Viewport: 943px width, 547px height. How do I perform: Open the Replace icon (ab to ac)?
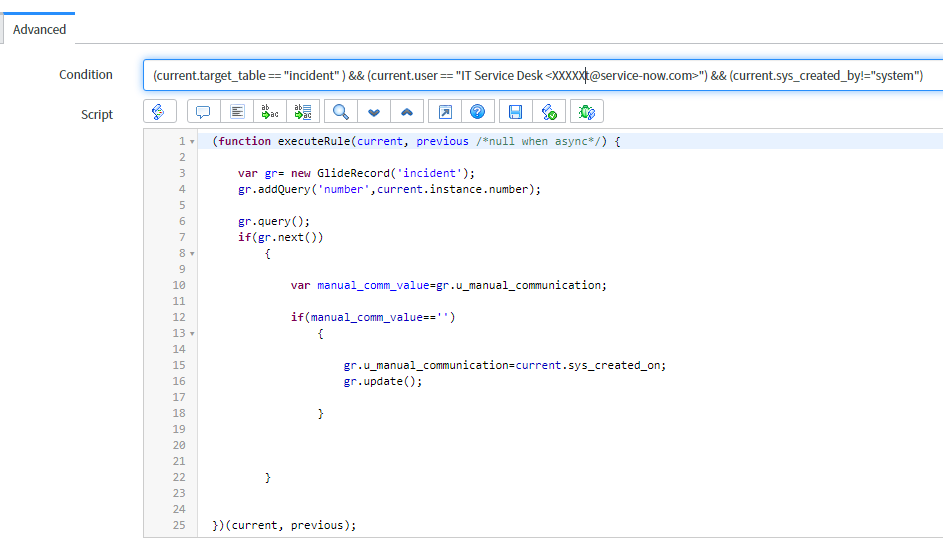(270, 112)
